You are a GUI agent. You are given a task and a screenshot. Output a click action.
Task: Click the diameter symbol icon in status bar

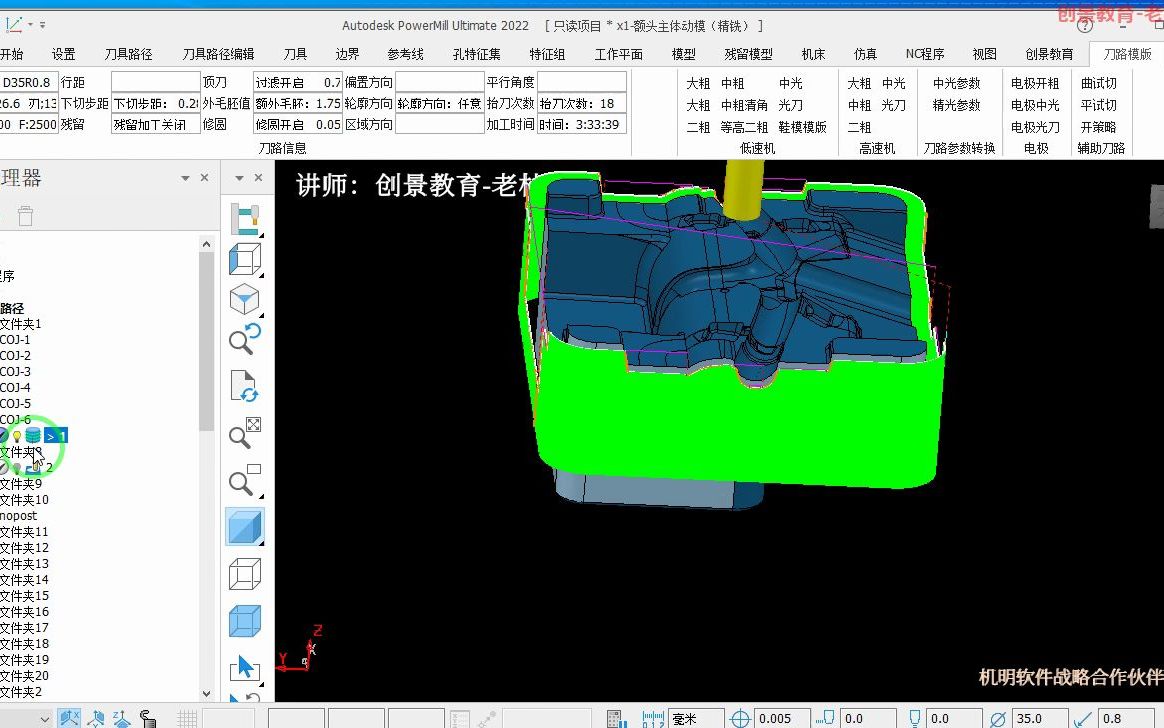tap(998, 718)
